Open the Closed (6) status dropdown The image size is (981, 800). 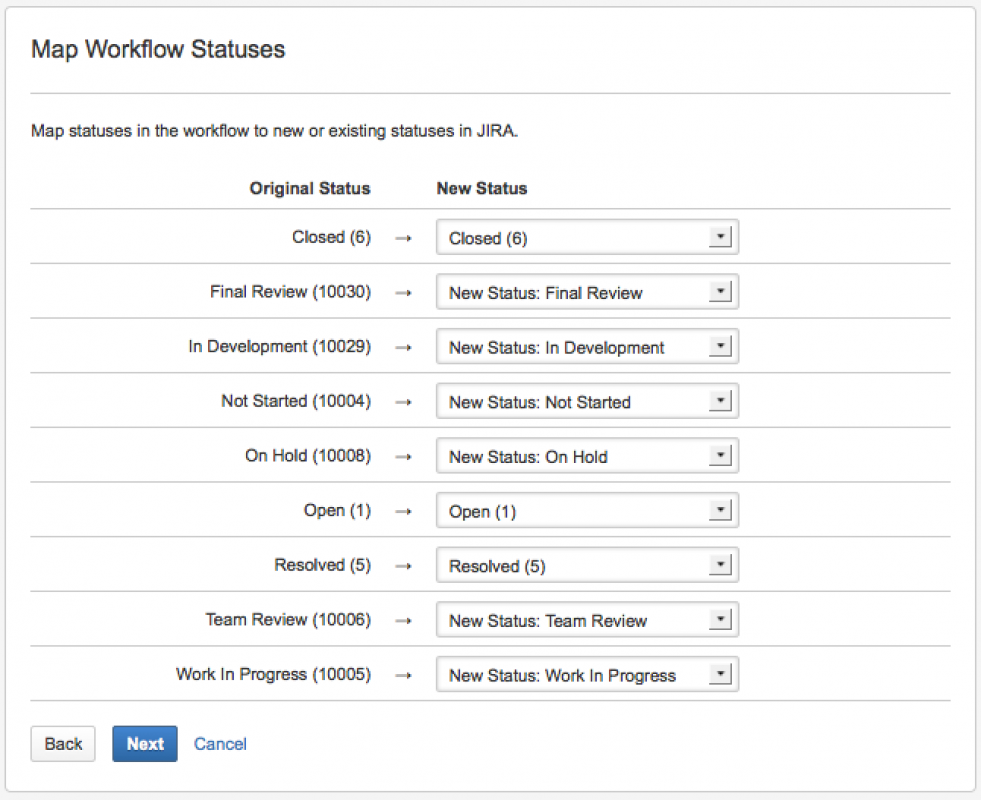(x=587, y=238)
